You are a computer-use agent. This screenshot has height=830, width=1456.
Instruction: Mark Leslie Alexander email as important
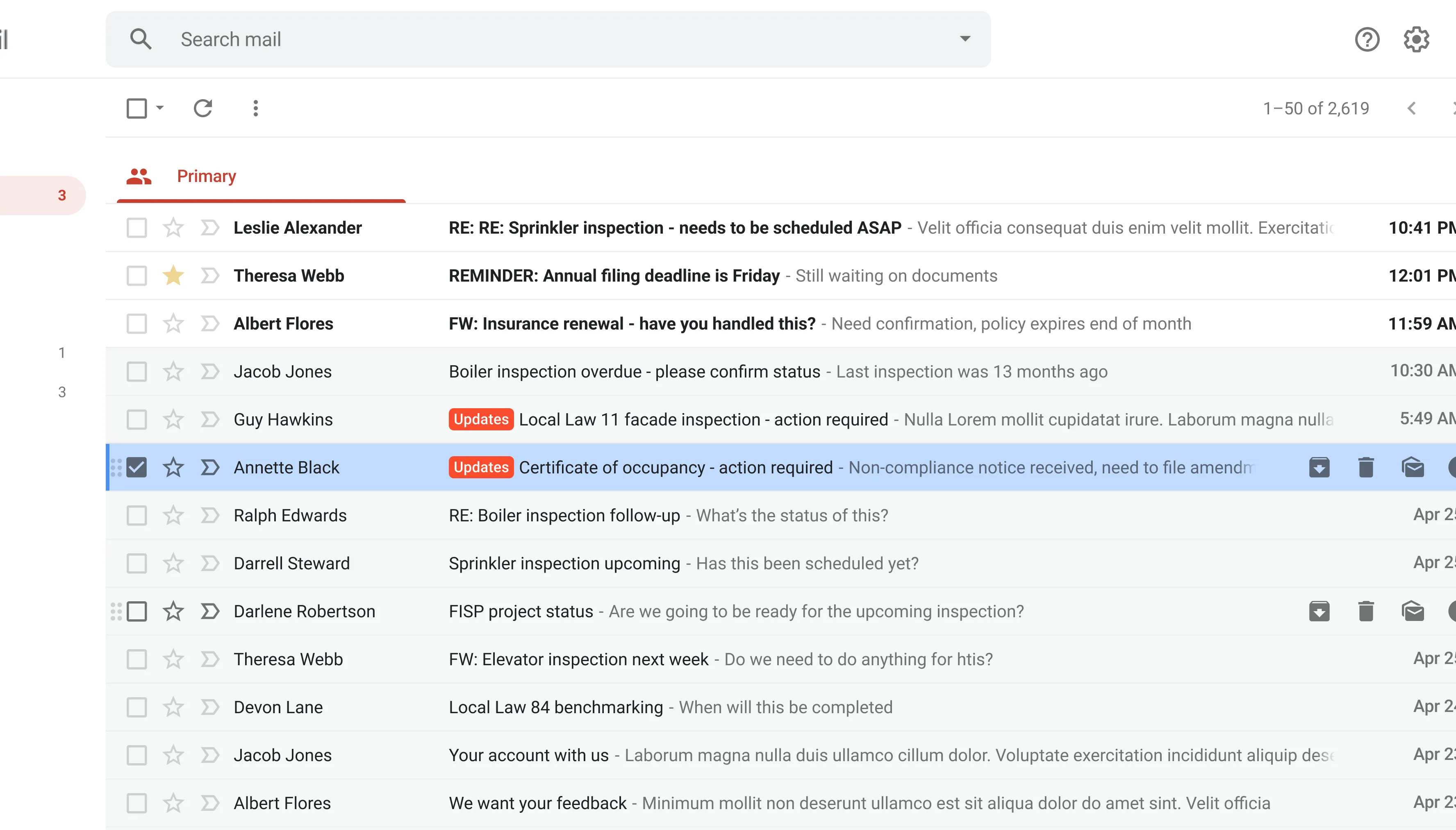pyautogui.click(x=210, y=228)
